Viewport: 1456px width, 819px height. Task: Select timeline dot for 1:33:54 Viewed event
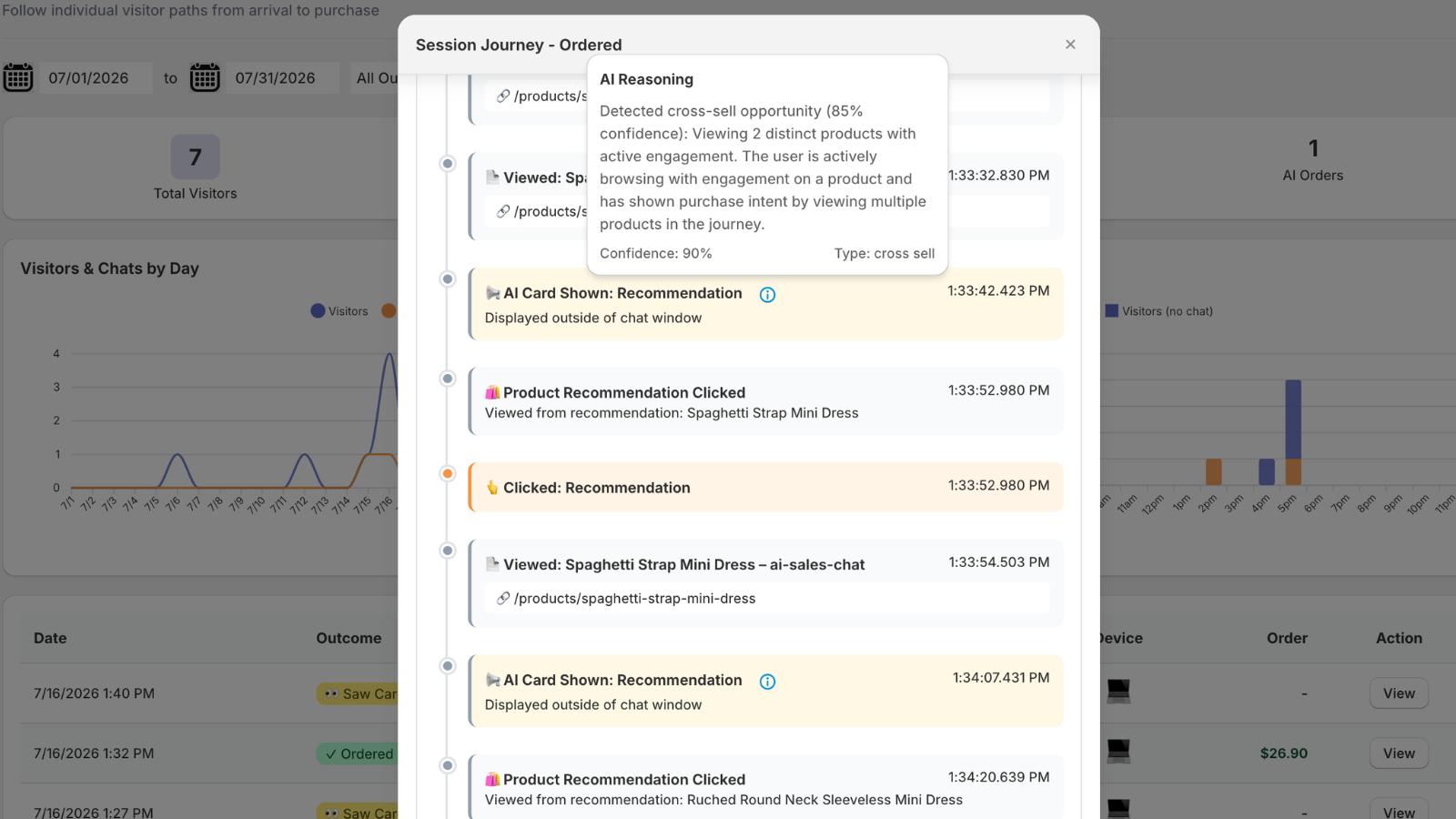point(448,551)
